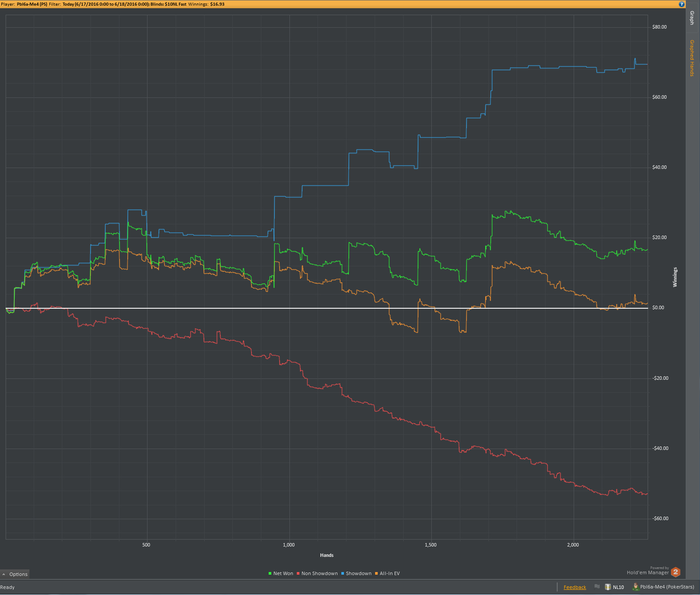
Task: Click the $40.00 axis label
Action: (x=659, y=167)
